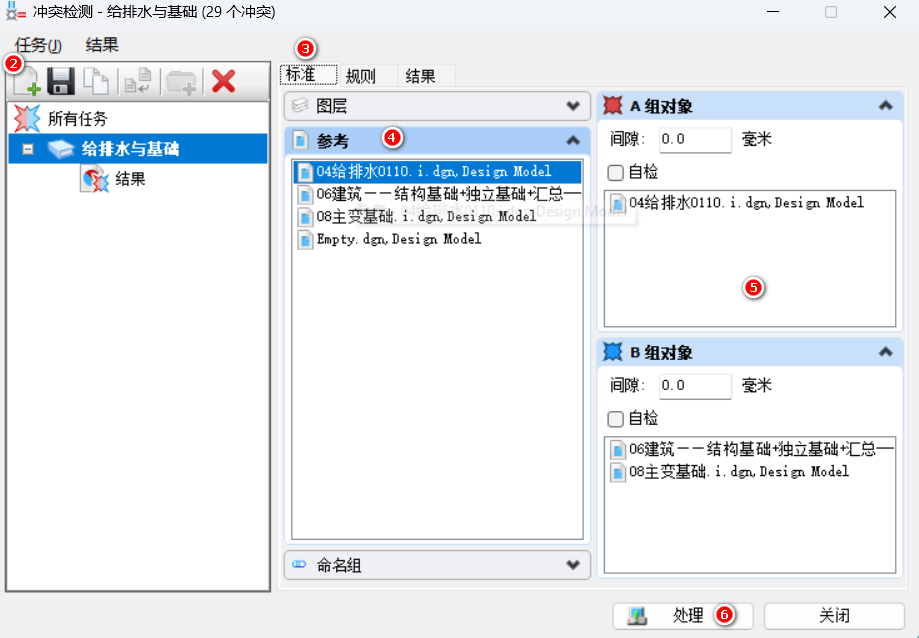Click the blue icon beside 给排水与基础
919x638 pixels.
pyautogui.click(x=60, y=149)
